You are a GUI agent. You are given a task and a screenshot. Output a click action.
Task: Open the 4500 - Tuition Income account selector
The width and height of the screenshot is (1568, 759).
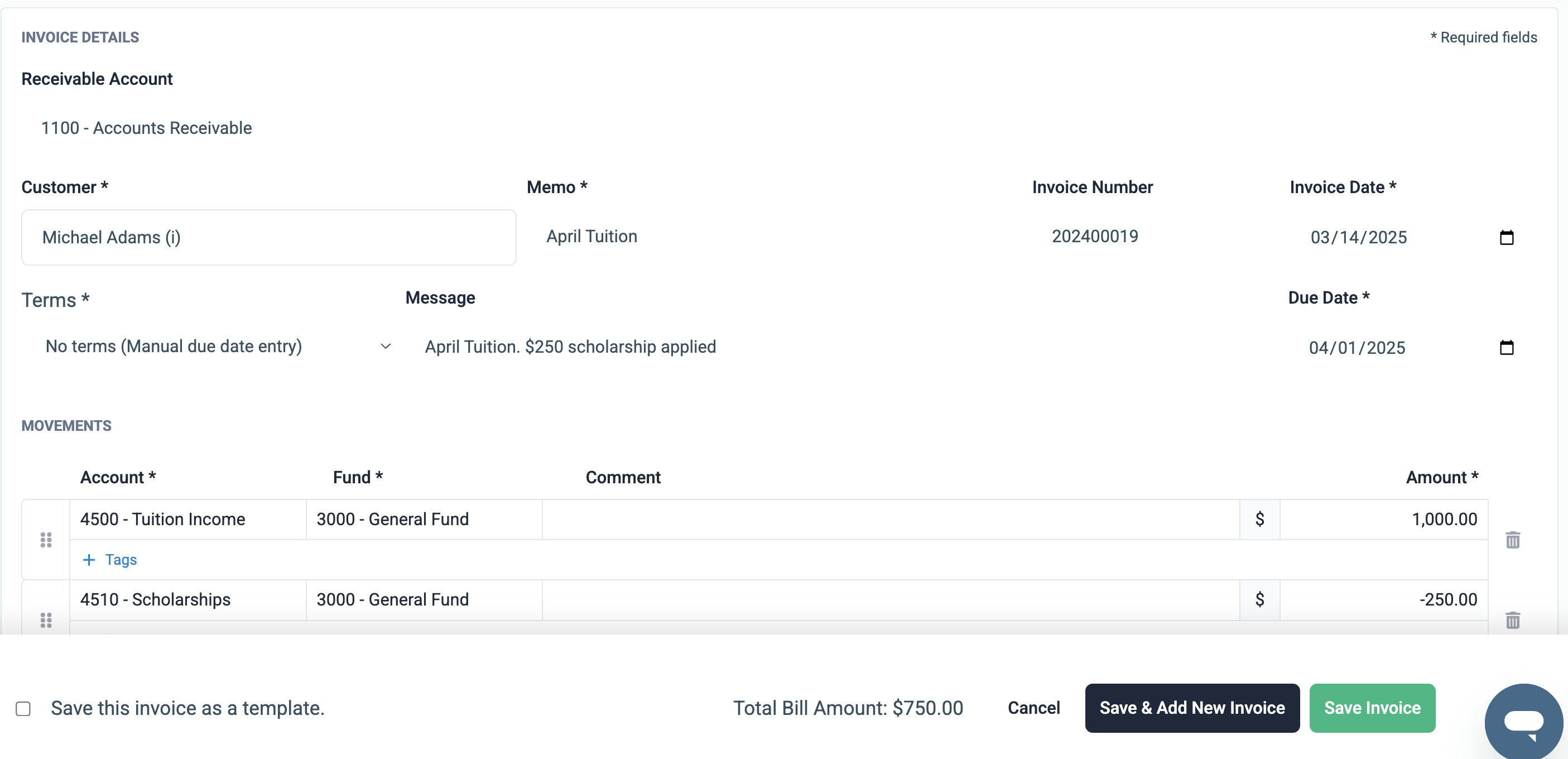187,519
